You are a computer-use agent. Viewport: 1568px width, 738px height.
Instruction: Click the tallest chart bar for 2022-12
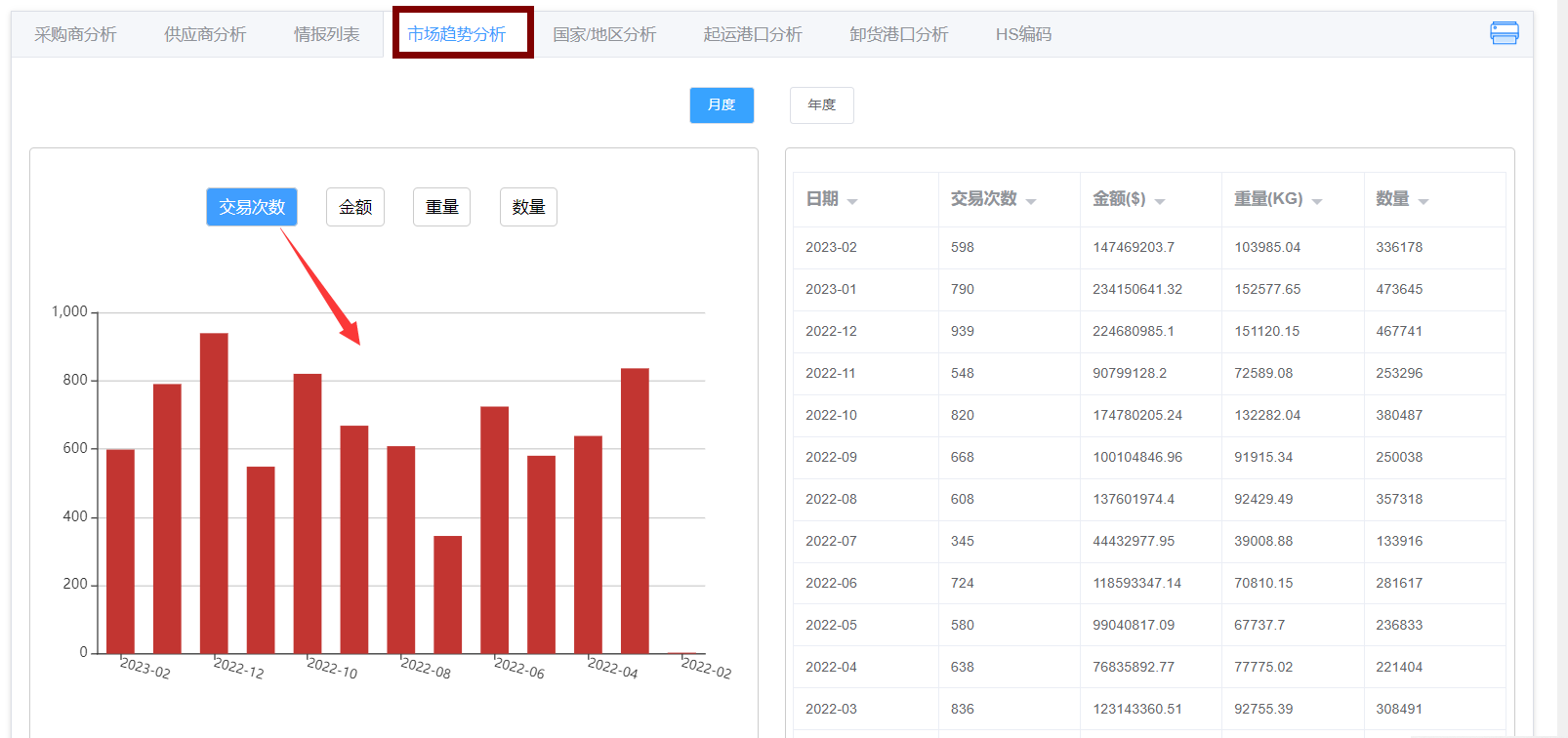pos(214,493)
